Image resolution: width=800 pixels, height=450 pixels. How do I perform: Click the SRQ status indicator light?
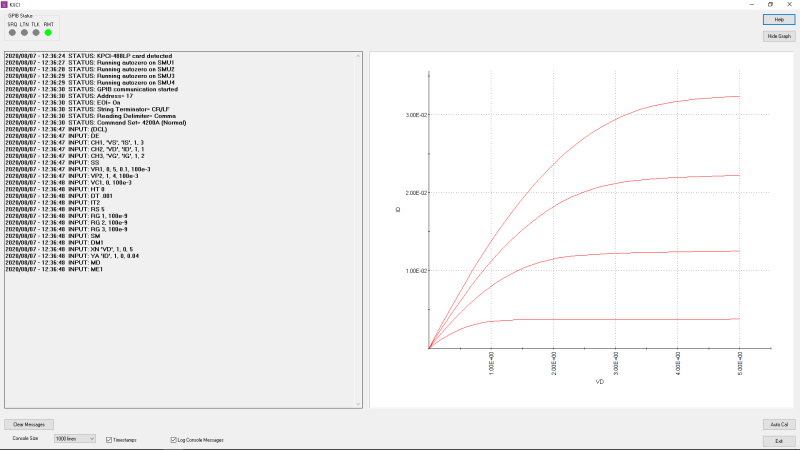(x=13, y=32)
